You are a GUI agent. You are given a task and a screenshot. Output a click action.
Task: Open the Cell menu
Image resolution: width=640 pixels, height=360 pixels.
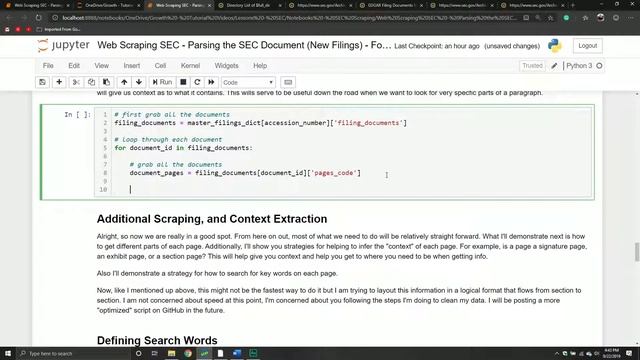(160, 66)
